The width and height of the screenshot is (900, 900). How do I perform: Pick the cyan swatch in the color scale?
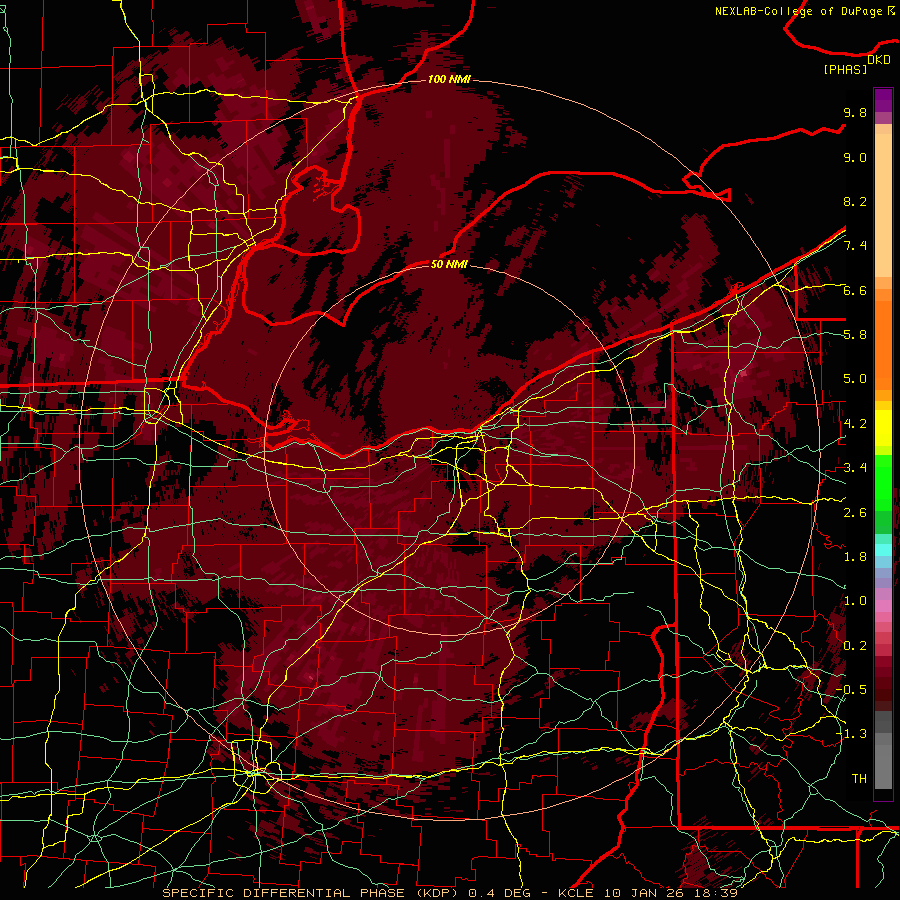[883, 550]
